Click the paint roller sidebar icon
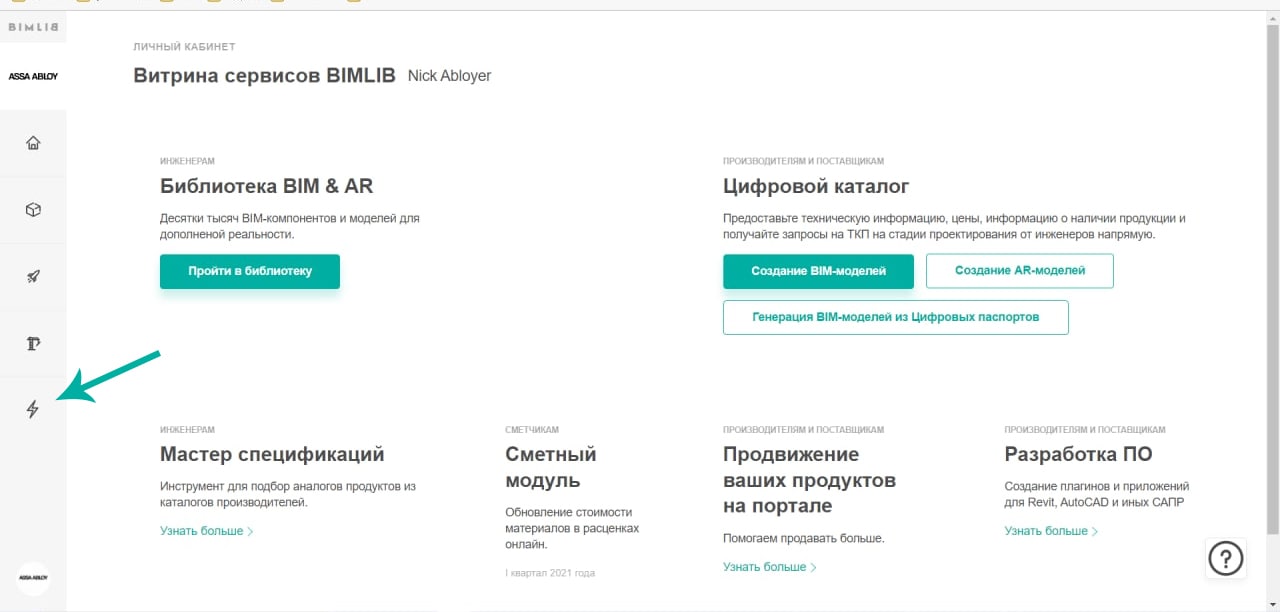Viewport: 1280px width, 612px height. click(x=33, y=344)
